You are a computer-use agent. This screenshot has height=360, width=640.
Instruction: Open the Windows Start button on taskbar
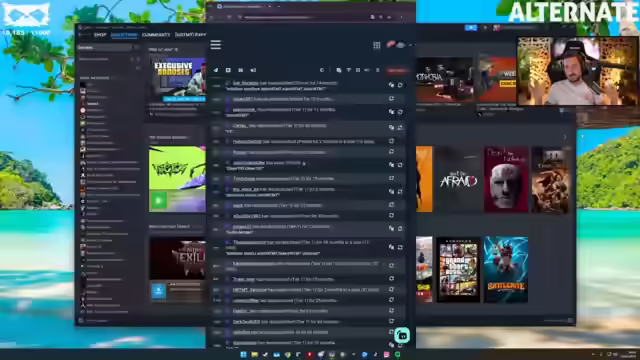pos(243,354)
